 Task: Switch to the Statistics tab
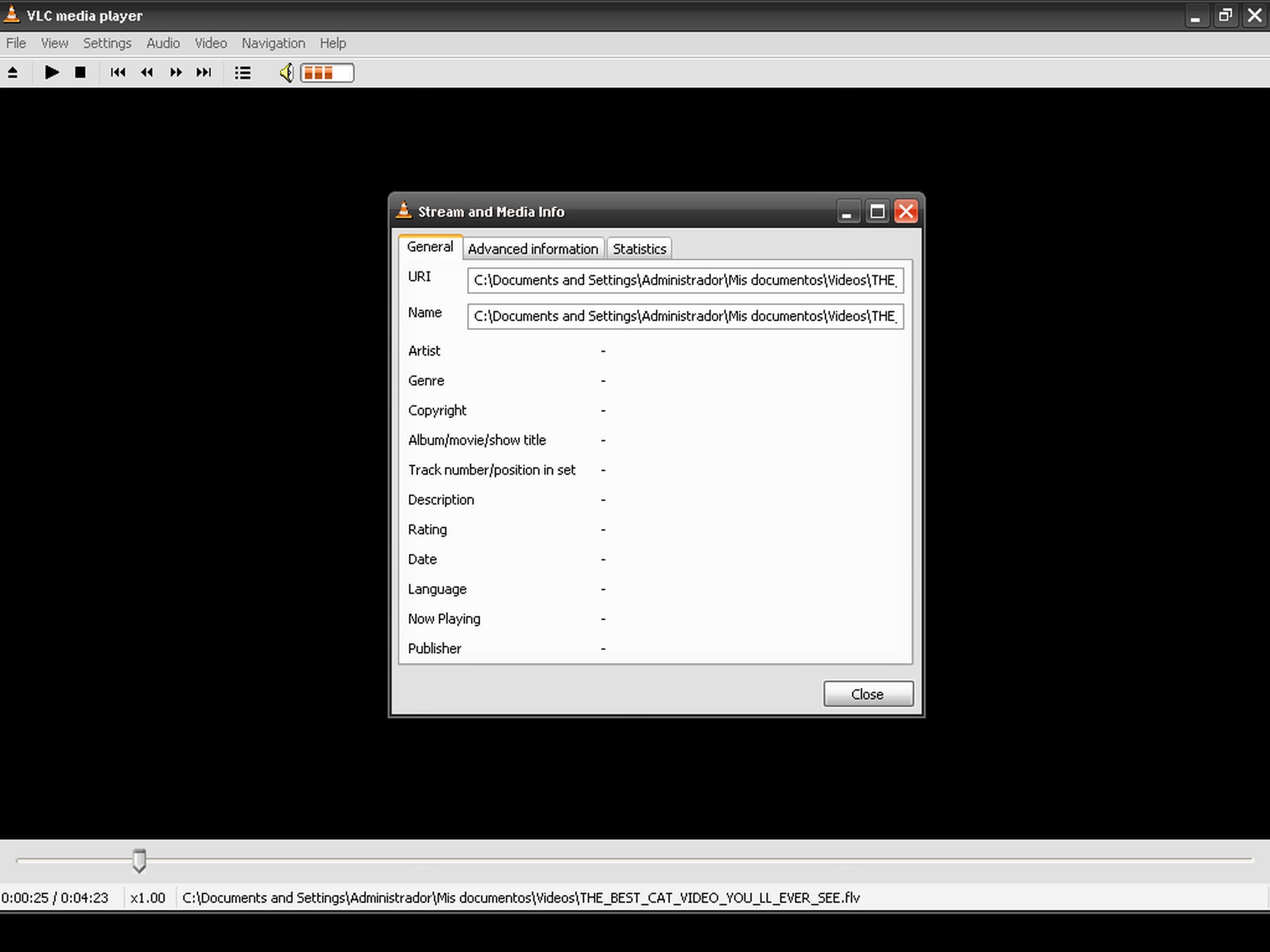coord(639,249)
